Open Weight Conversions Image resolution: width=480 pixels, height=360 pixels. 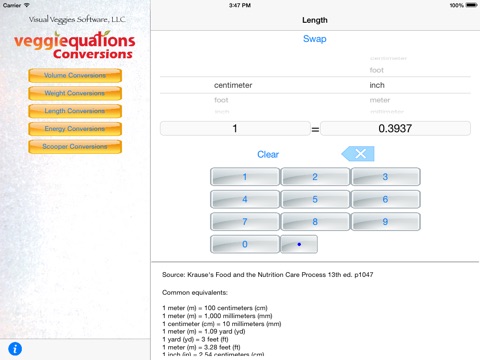click(75, 93)
